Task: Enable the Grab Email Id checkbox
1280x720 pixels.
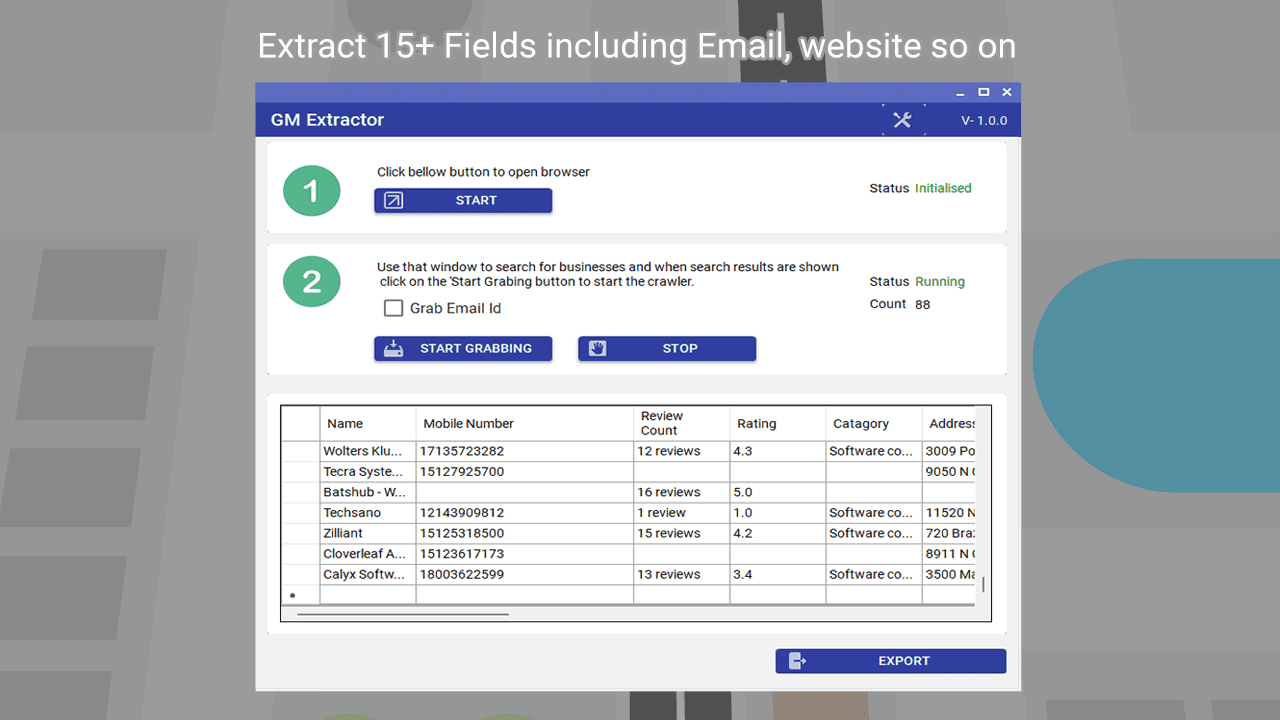Action: tap(394, 308)
